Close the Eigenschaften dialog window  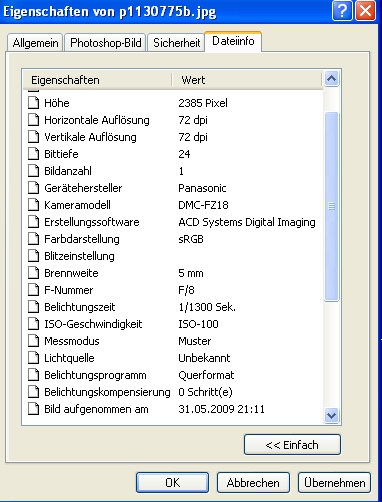point(365,11)
